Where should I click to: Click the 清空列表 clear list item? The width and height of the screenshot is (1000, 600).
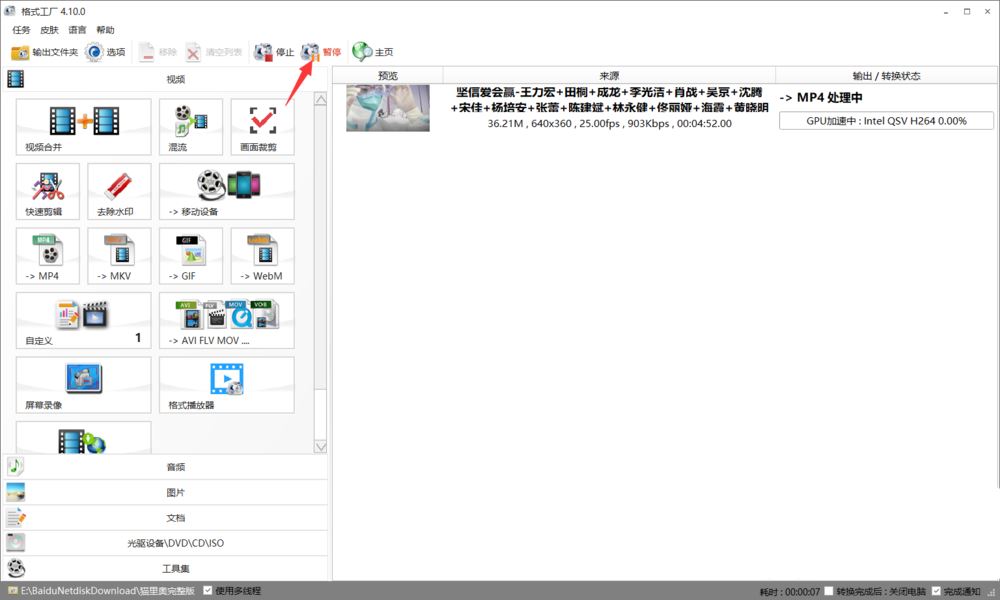click(214, 52)
